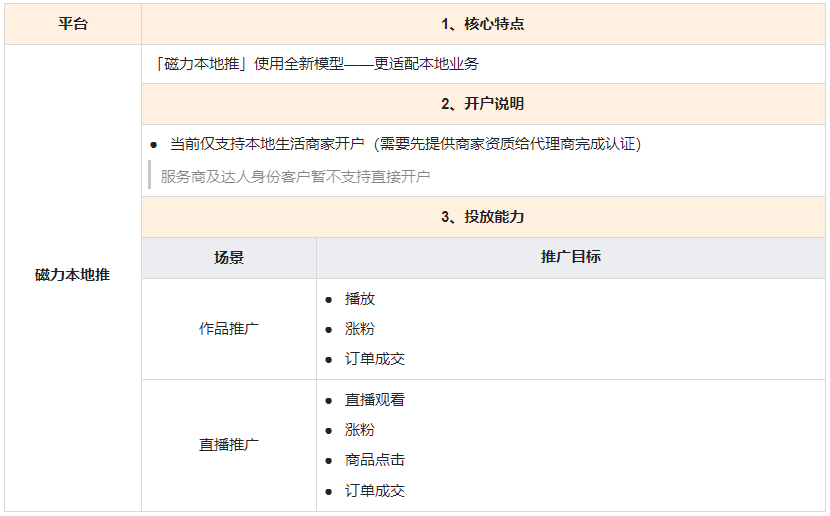Click the 播放 bullet item
The width and height of the screenshot is (830, 516).
pos(360,299)
